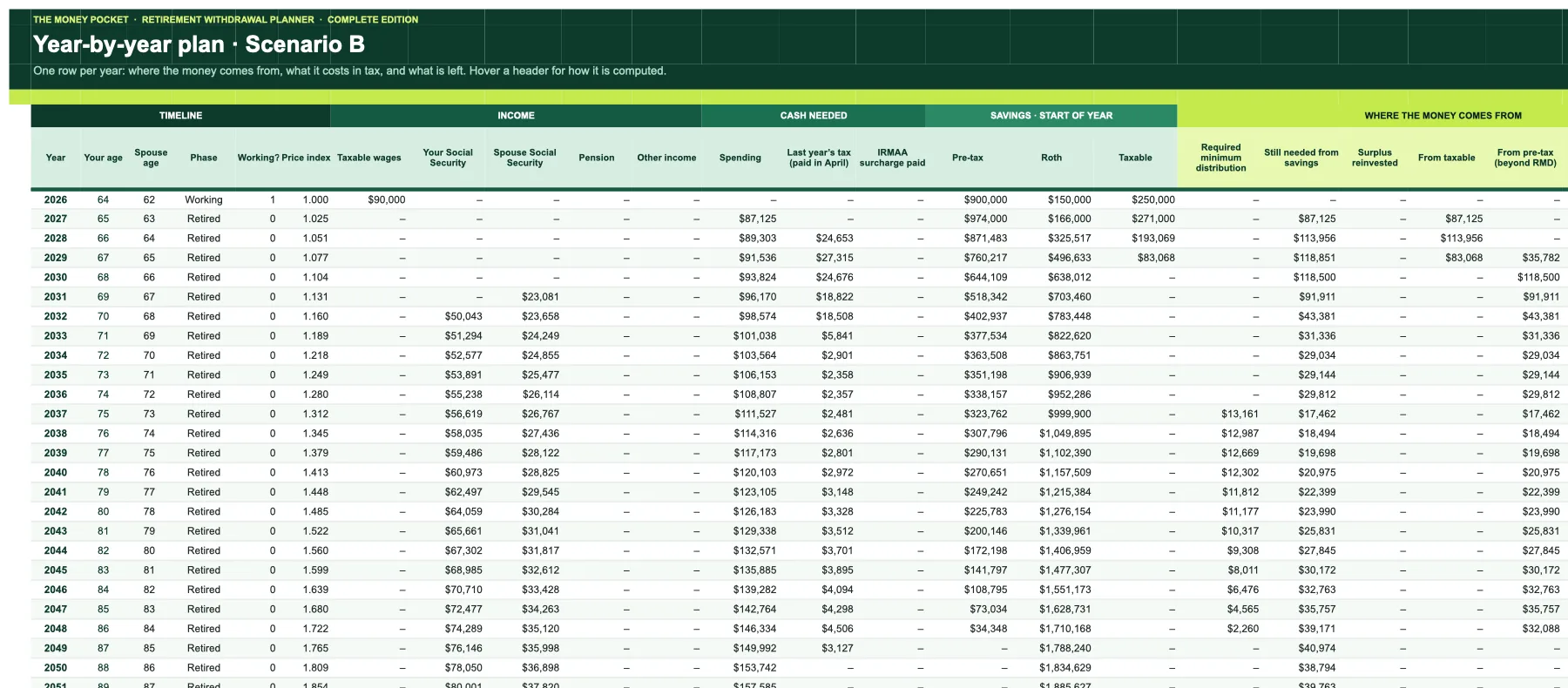
Task: Click "From pre-tax (beyond RMD)" header
Action: pyautogui.click(x=1525, y=158)
